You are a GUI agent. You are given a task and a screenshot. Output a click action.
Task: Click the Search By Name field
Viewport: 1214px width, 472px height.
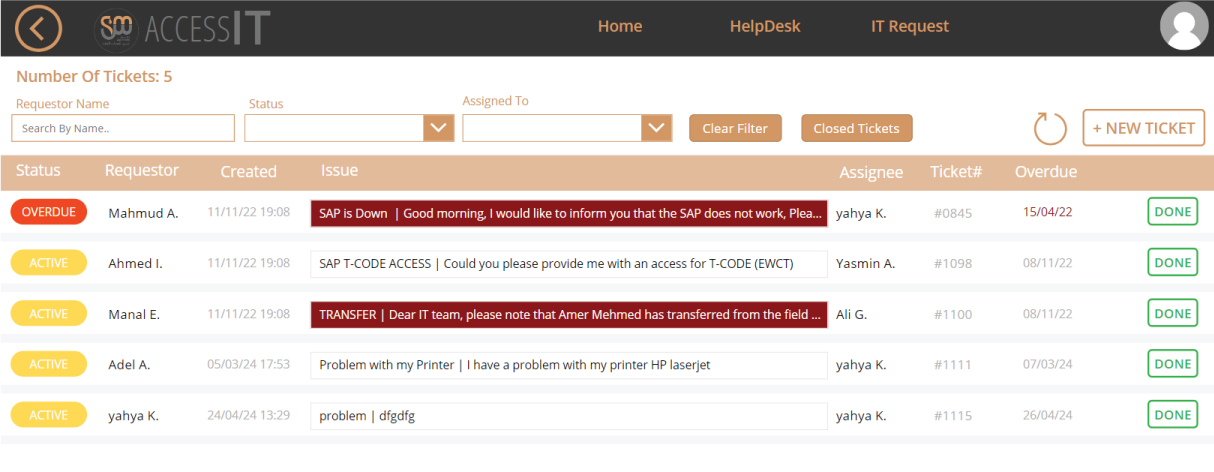click(x=123, y=128)
